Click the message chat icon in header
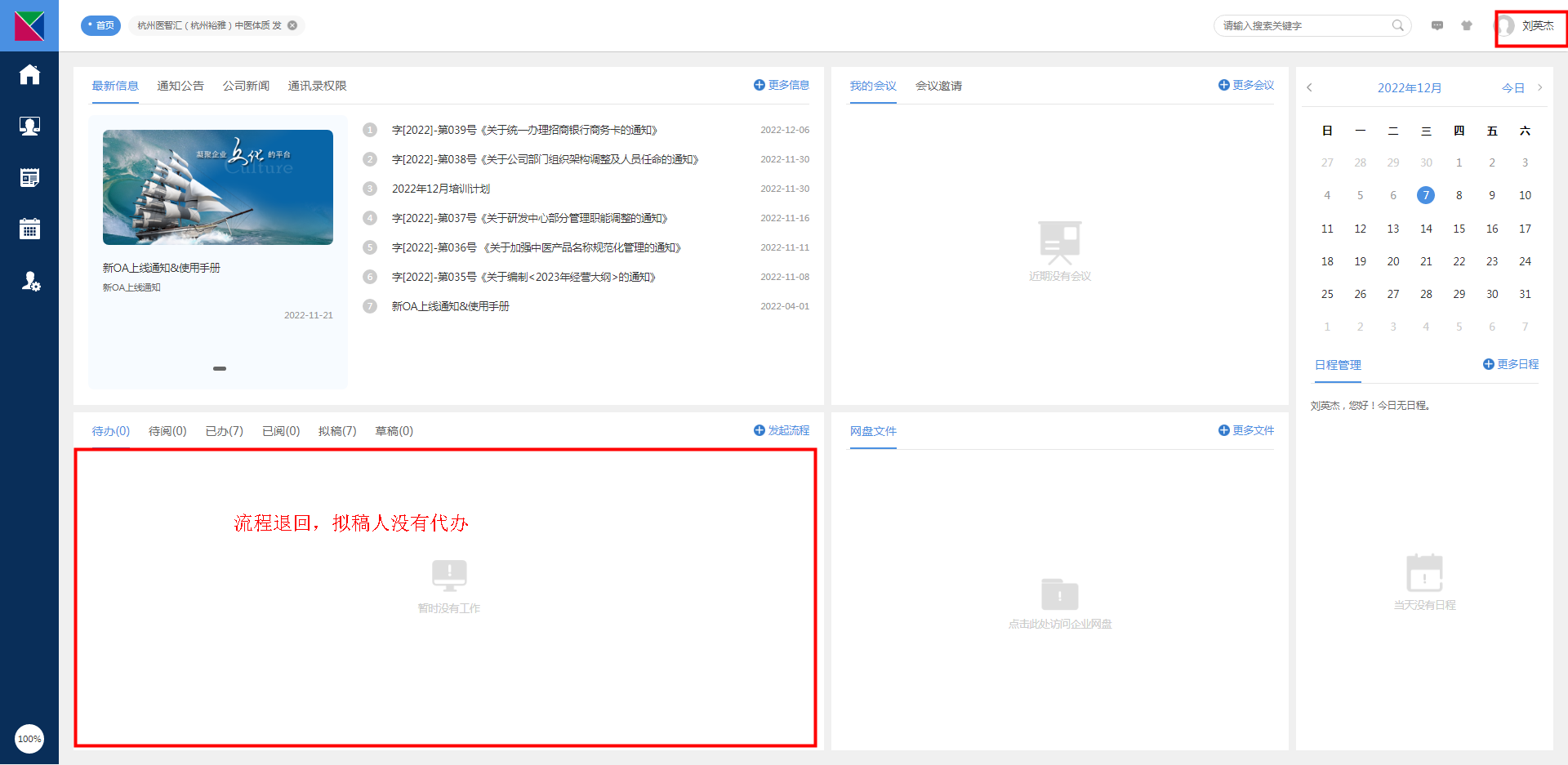The width and height of the screenshot is (1568, 765). [x=1437, y=25]
